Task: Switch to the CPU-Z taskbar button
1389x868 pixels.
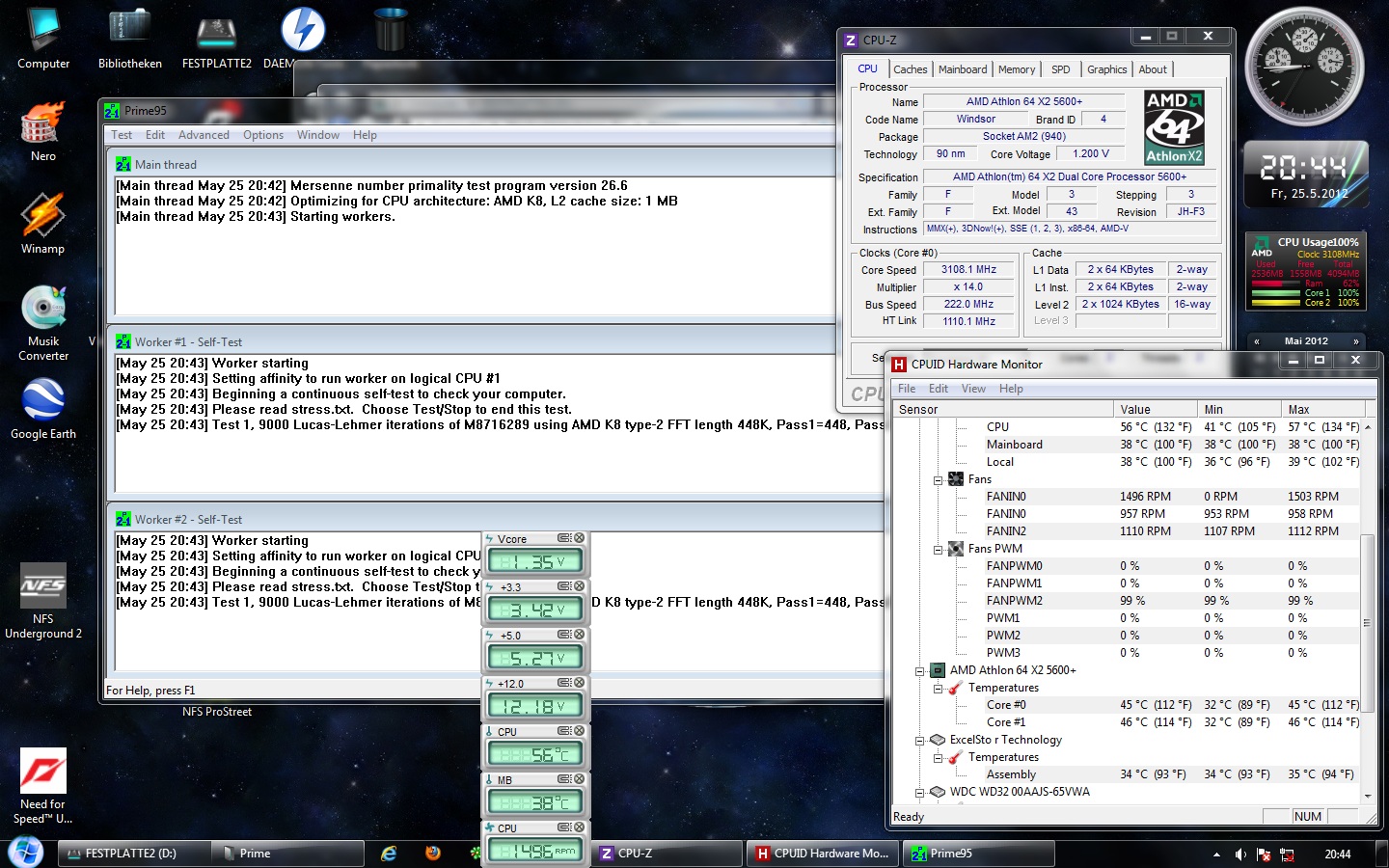Action: (x=667, y=854)
